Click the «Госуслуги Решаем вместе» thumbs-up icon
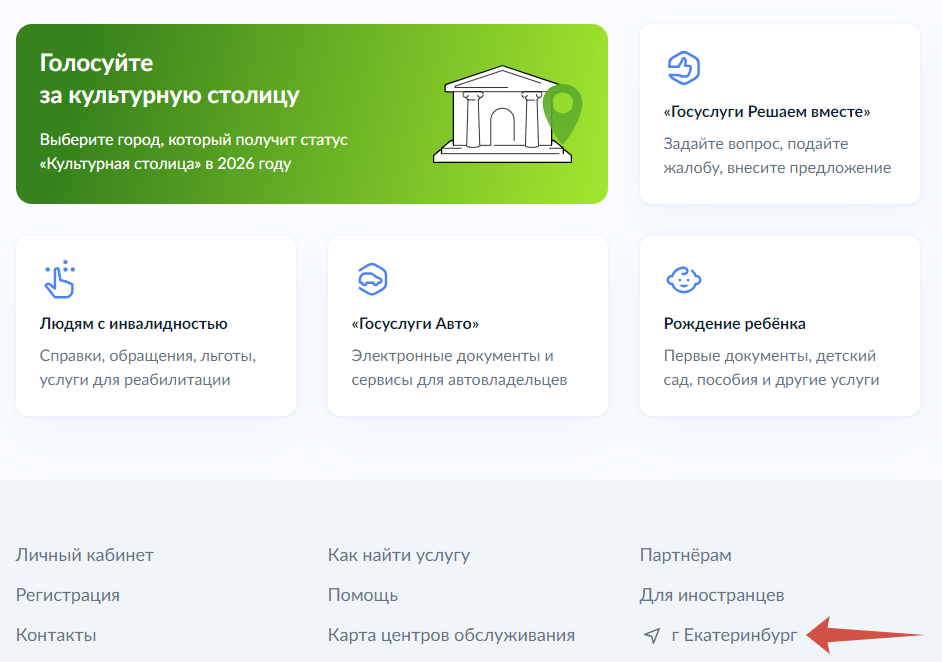The width and height of the screenshot is (942, 662). (x=682, y=68)
